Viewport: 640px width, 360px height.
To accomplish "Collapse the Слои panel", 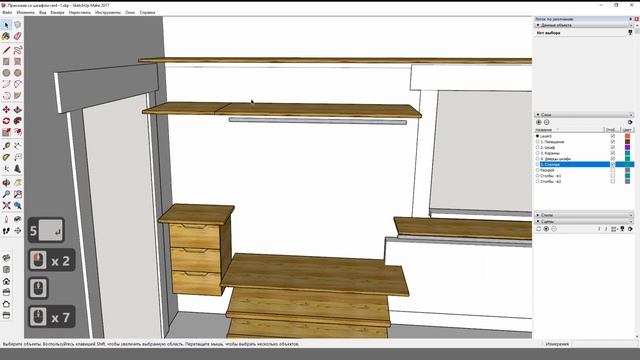I will tap(538, 115).
